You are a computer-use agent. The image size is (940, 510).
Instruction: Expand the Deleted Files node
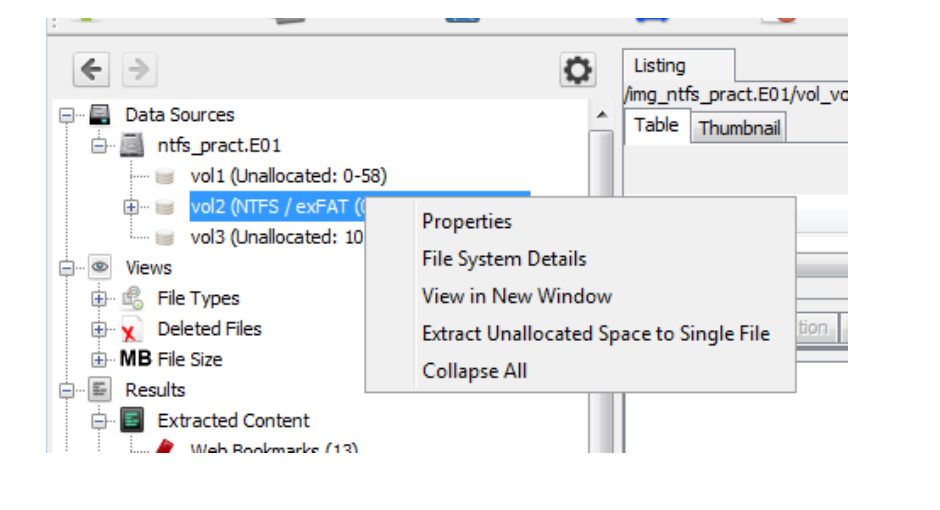tap(99, 329)
